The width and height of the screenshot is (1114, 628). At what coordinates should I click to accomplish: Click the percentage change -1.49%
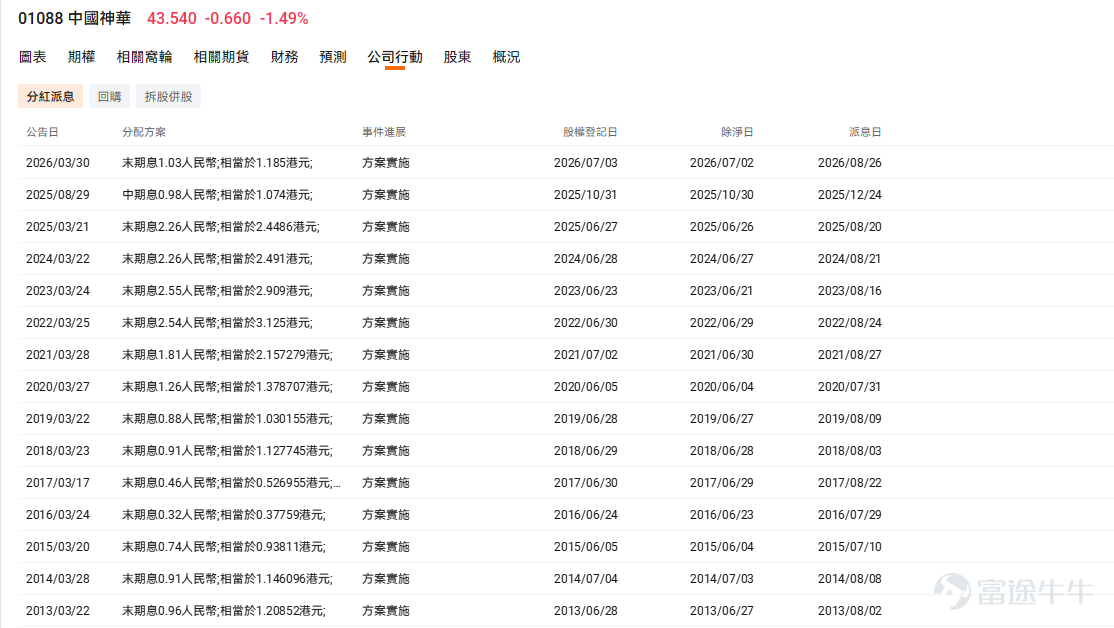(x=284, y=18)
